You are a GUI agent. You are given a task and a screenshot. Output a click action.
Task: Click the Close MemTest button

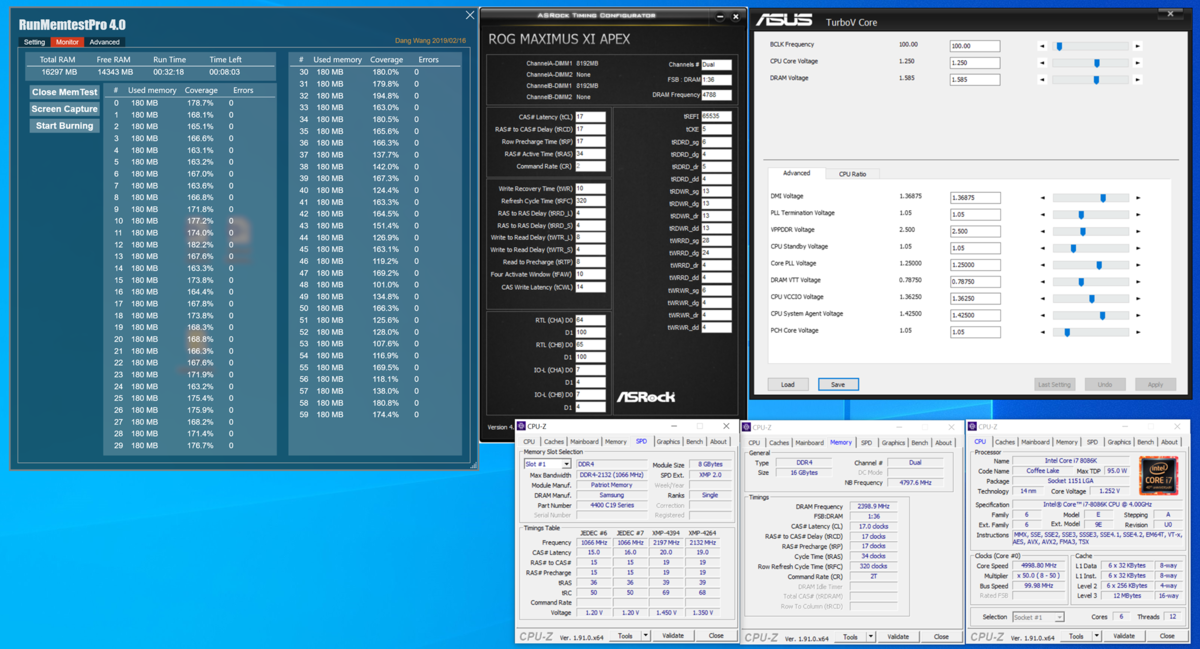coord(65,92)
